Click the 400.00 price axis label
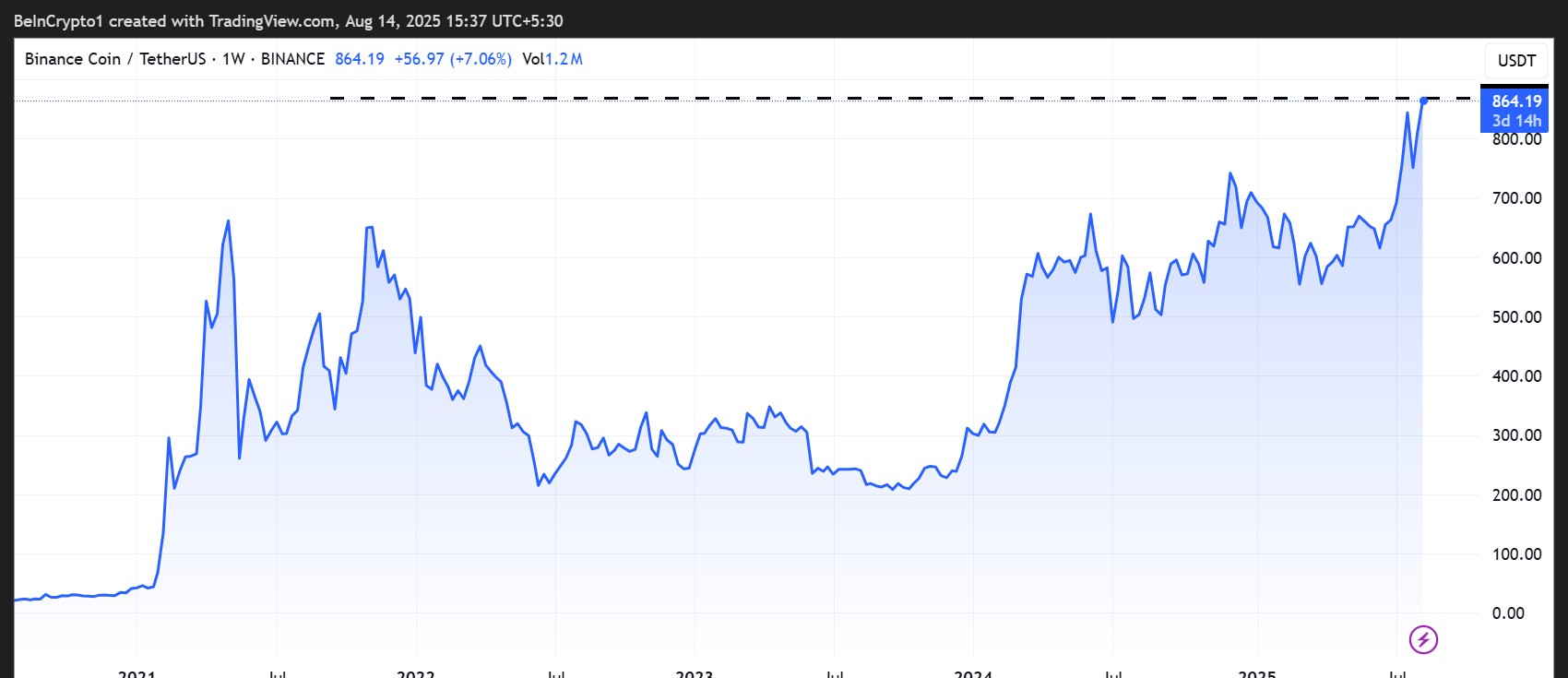 click(1516, 376)
